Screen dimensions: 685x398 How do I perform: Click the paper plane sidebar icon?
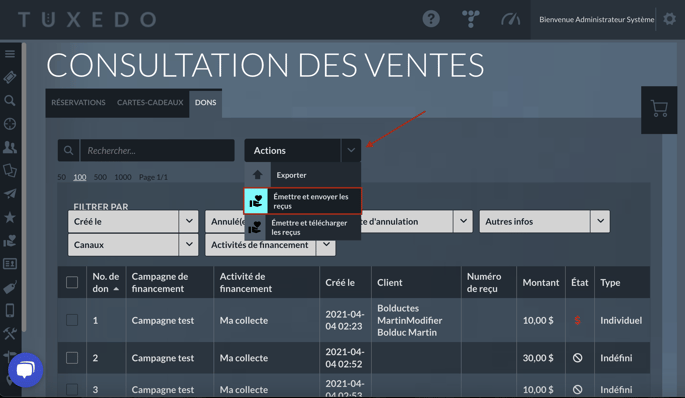click(10, 194)
